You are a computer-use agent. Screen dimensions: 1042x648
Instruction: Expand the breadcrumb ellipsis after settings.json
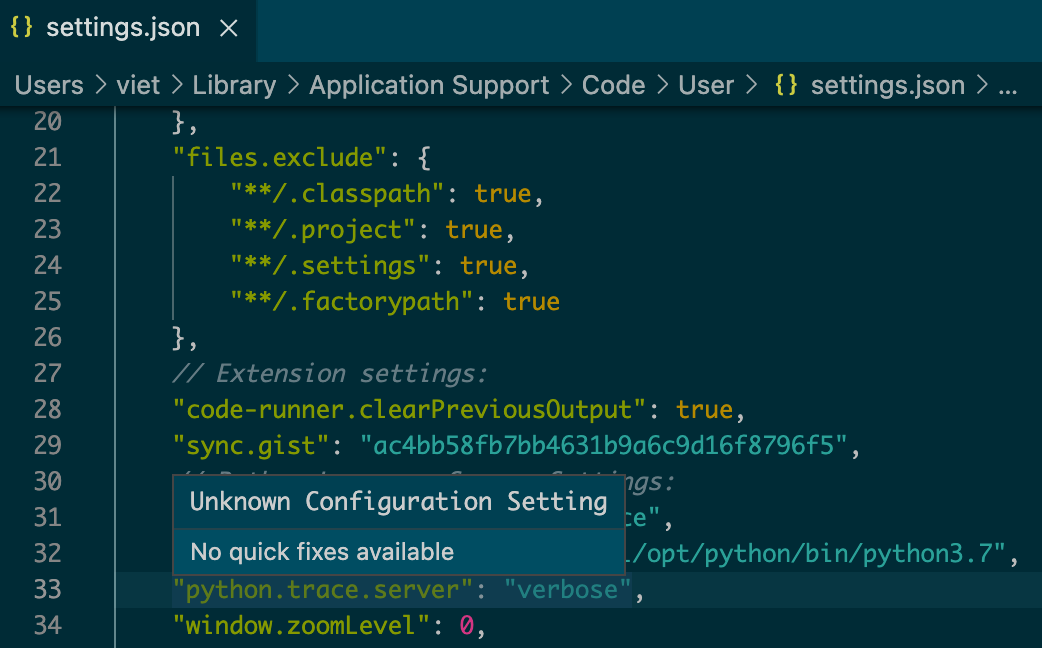coord(1007,85)
